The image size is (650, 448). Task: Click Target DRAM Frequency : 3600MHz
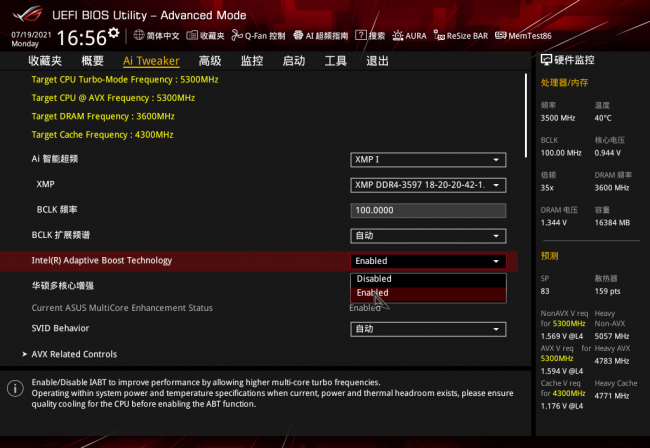(x=103, y=116)
